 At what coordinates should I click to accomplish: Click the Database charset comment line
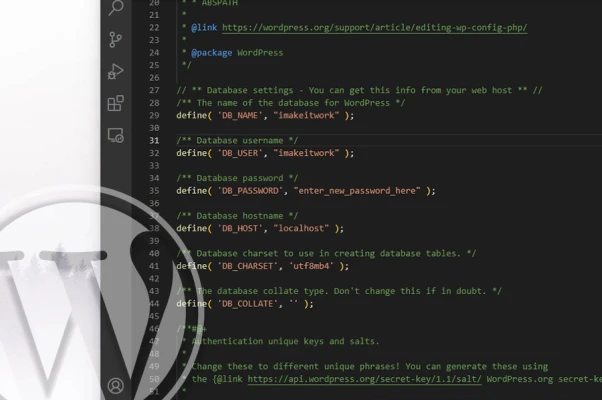[326, 253]
